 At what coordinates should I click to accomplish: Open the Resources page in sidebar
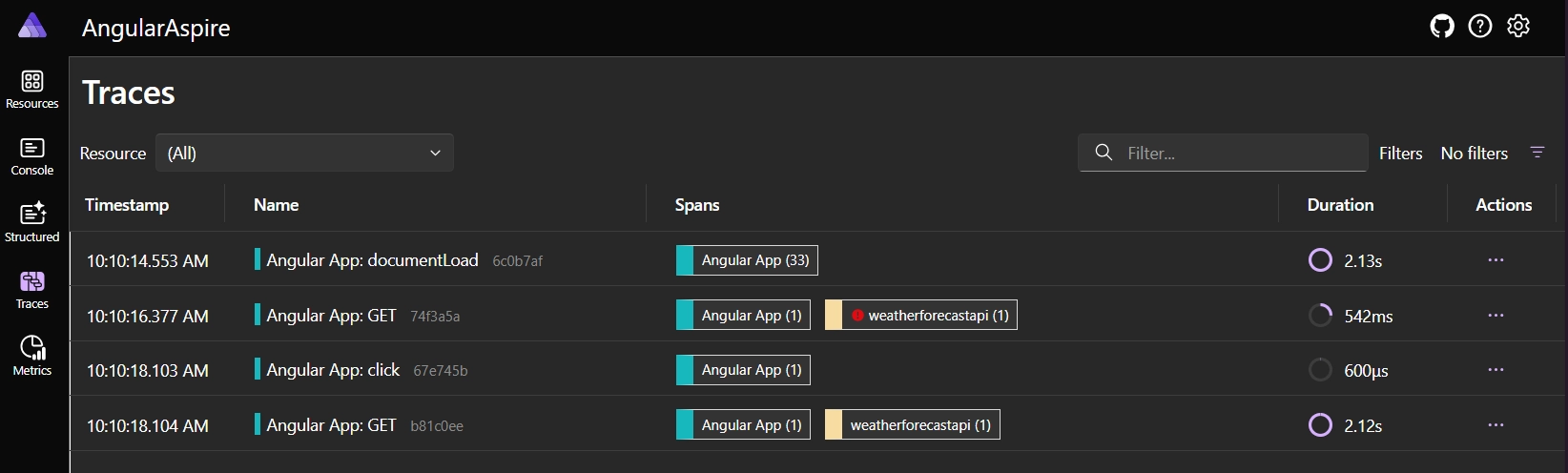tap(32, 90)
